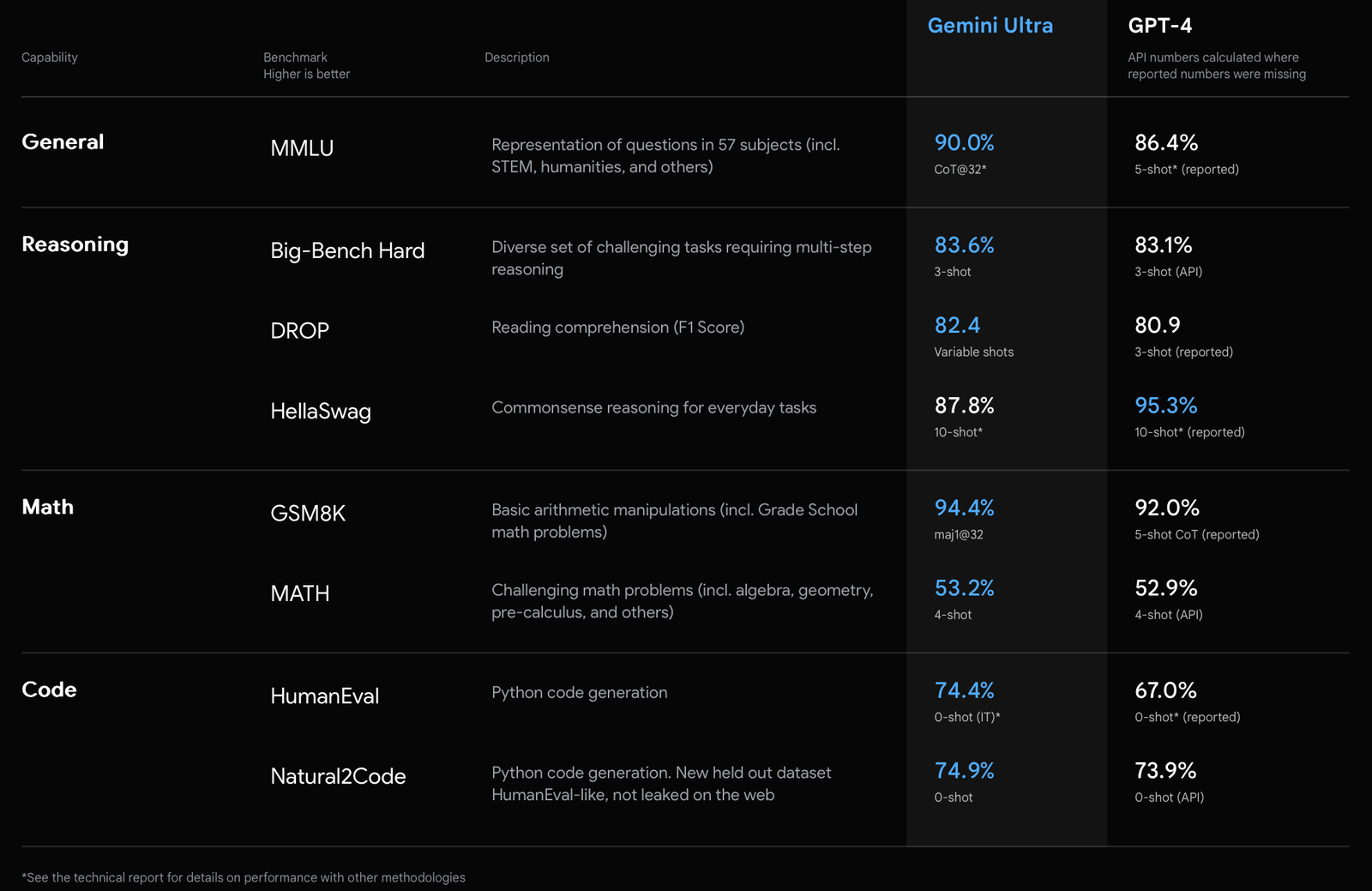Image resolution: width=1372 pixels, height=891 pixels.
Task: Click GPT-4's 67.0% HumanEval score
Action: click(1165, 690)
